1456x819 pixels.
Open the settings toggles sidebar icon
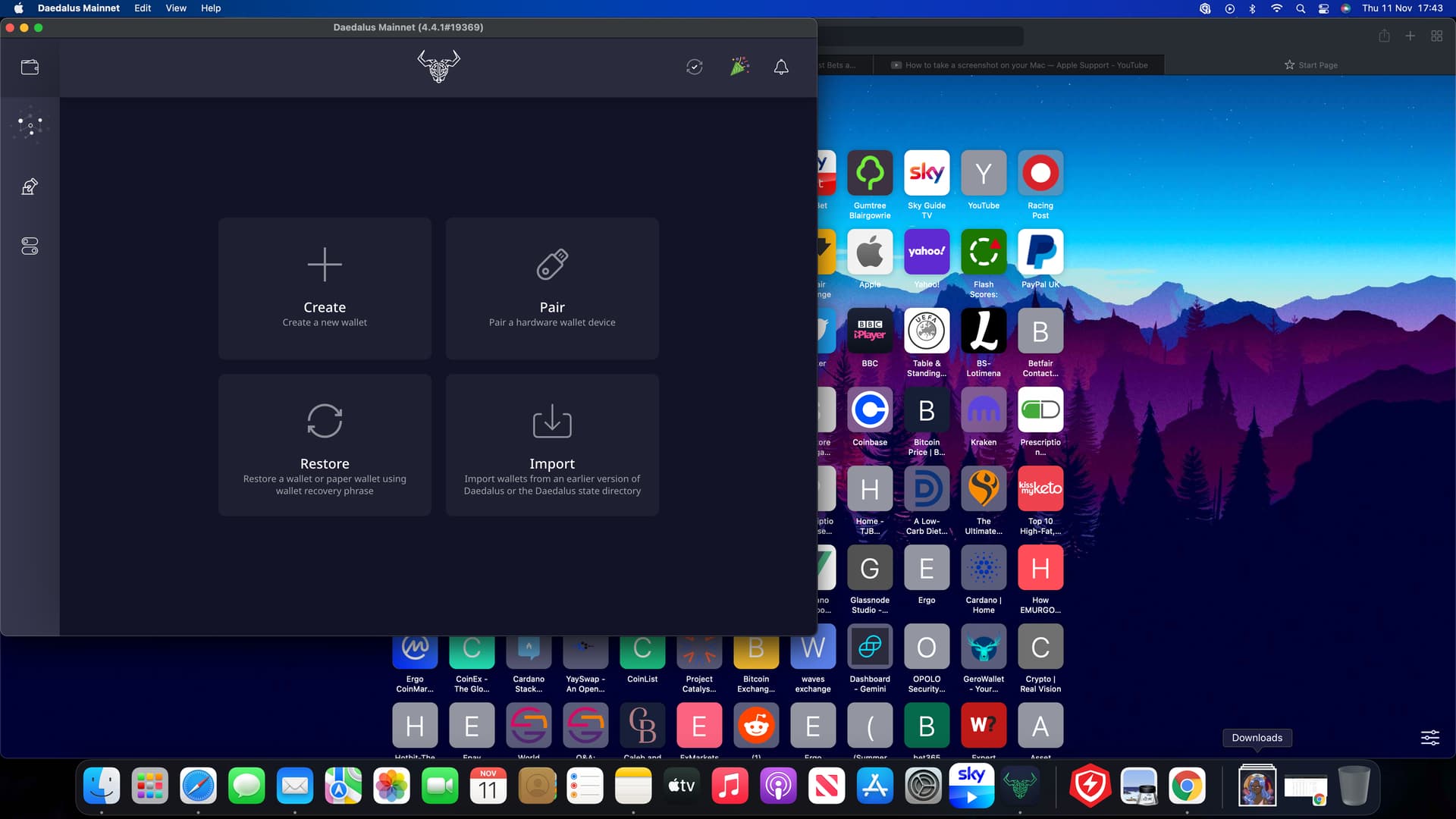(x=30, y=246)
